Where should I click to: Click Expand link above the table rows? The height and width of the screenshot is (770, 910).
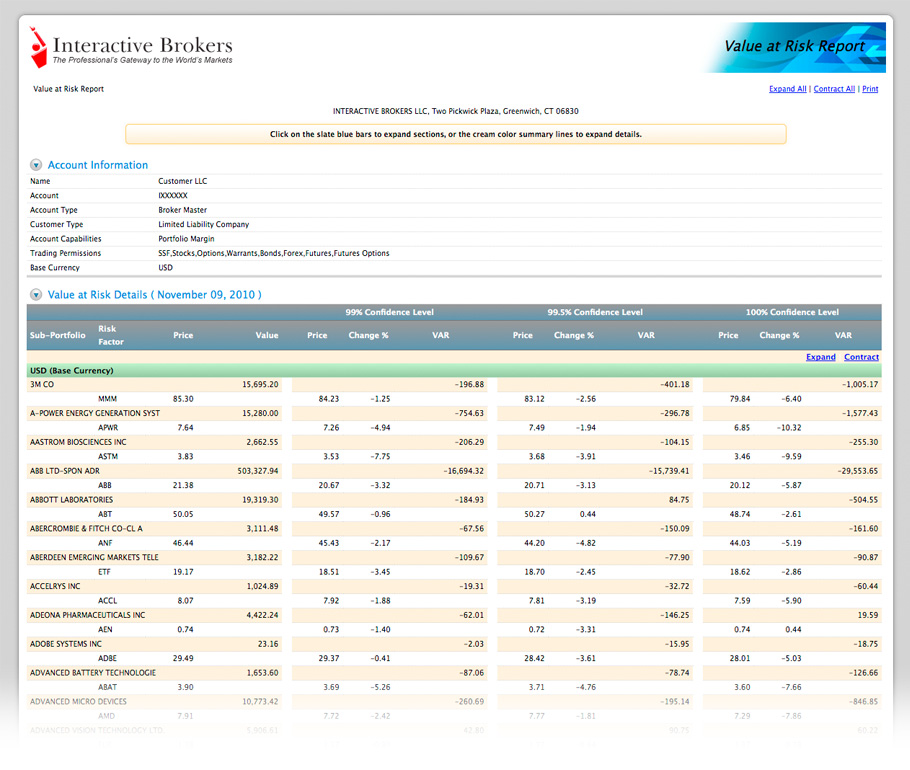pos(820,357)
